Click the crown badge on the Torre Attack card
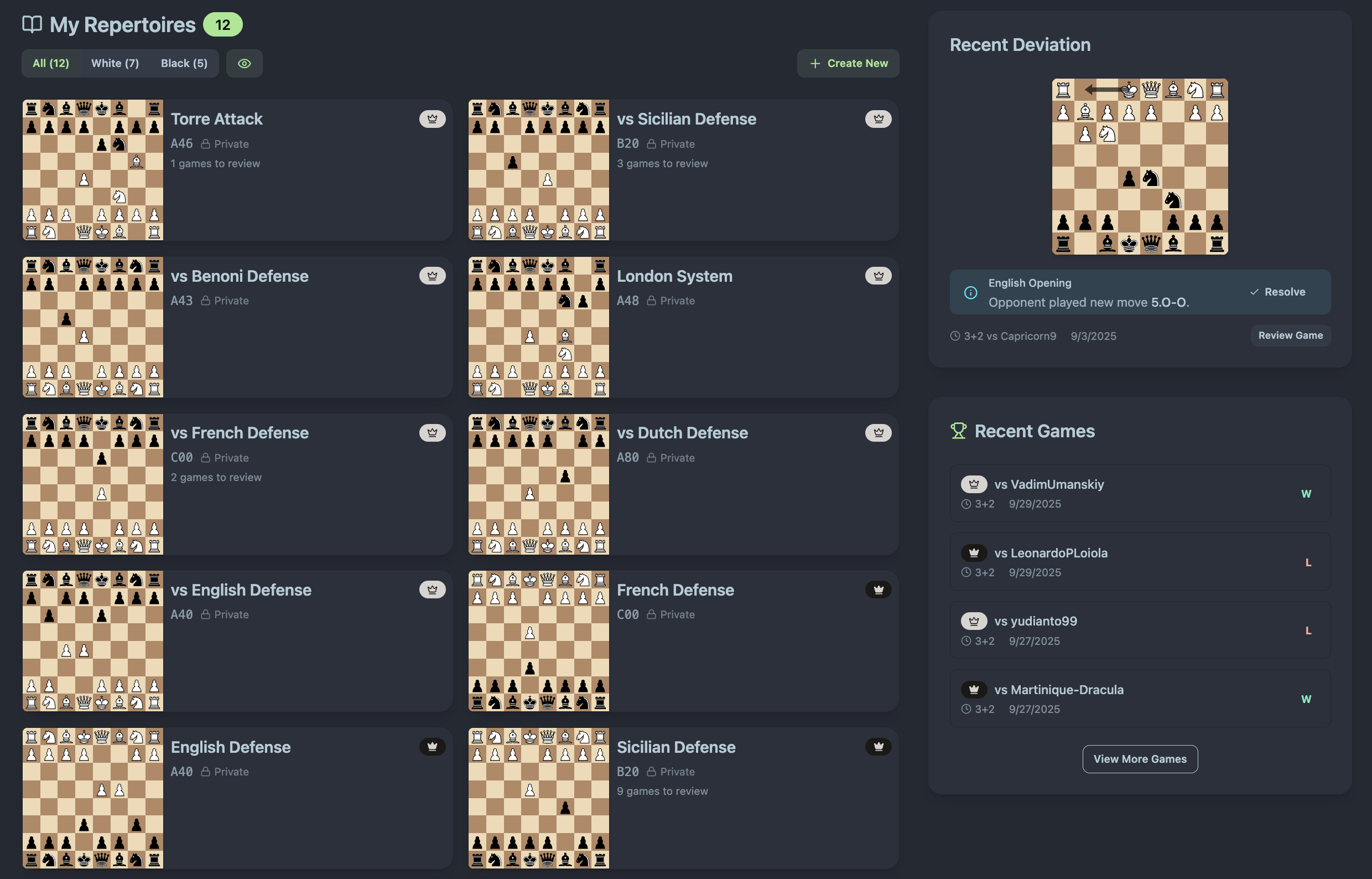The width and height of the screenshot is (1372, 879). [433, 118]
